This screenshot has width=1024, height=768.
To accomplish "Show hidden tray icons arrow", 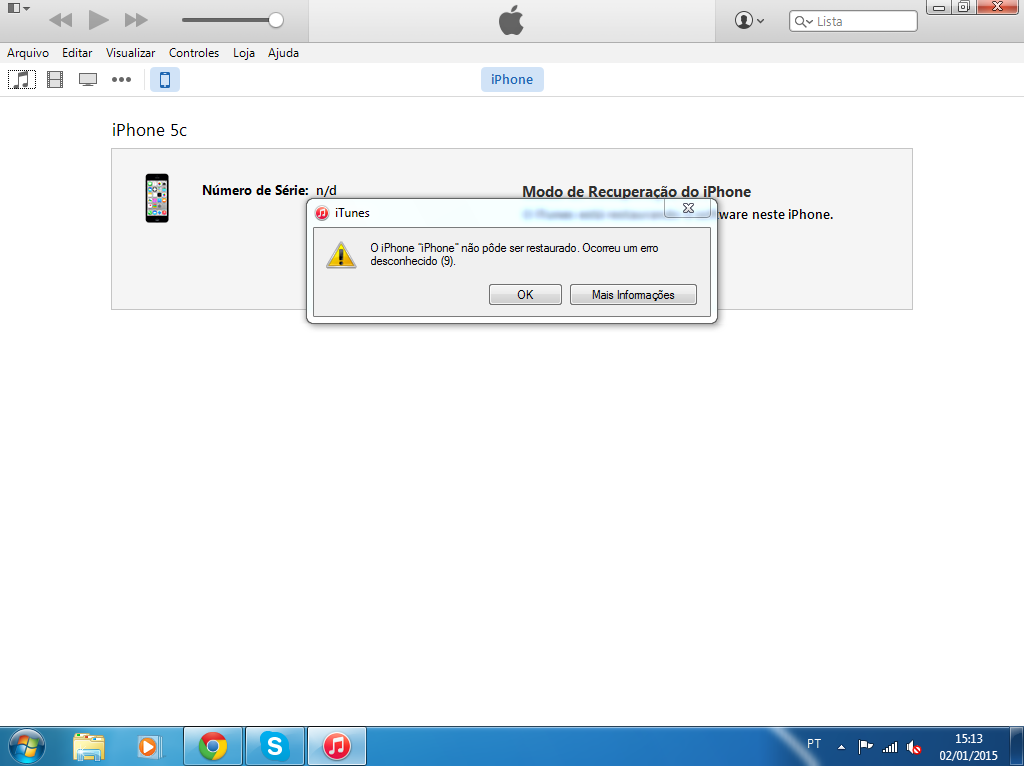I will pos(841,747).
